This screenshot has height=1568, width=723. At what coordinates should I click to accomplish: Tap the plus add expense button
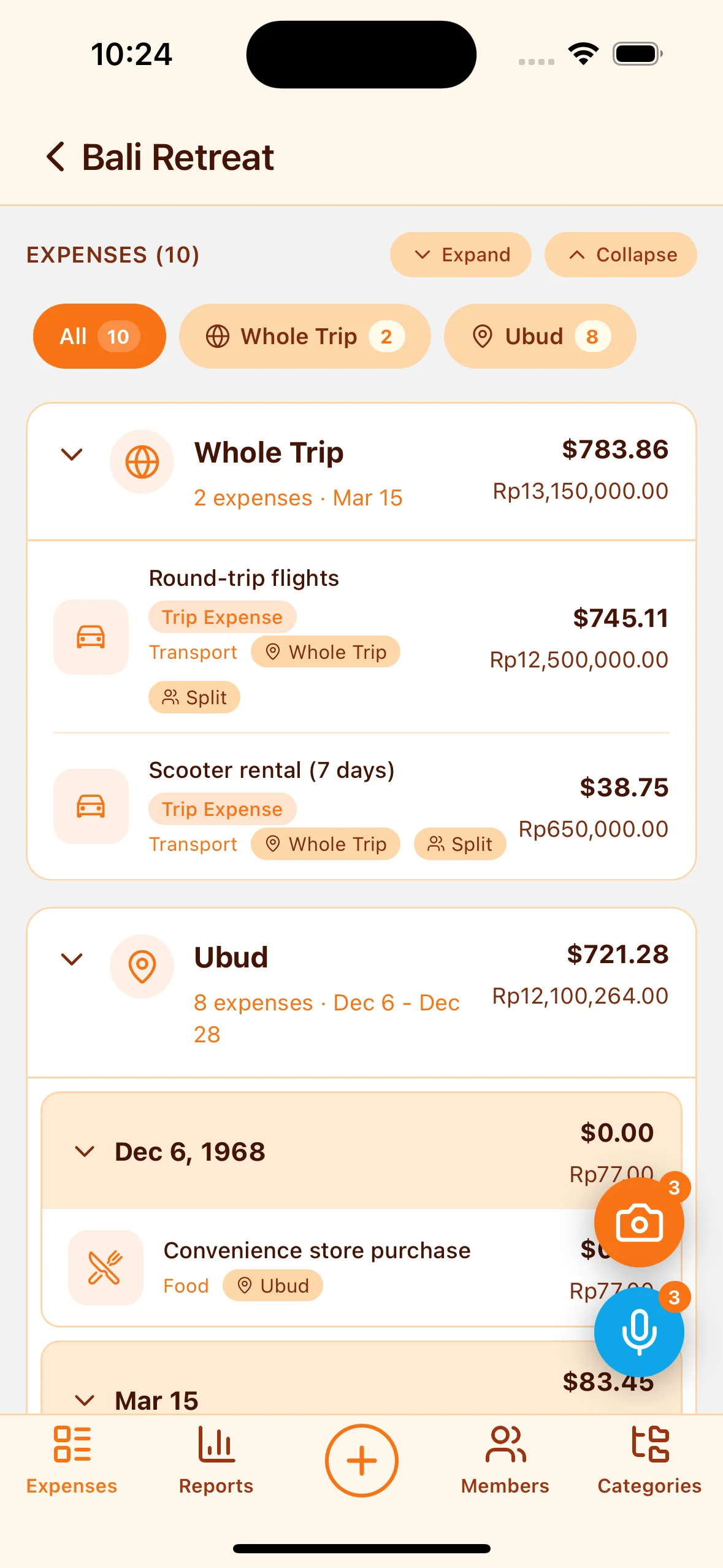(361, 1460)
